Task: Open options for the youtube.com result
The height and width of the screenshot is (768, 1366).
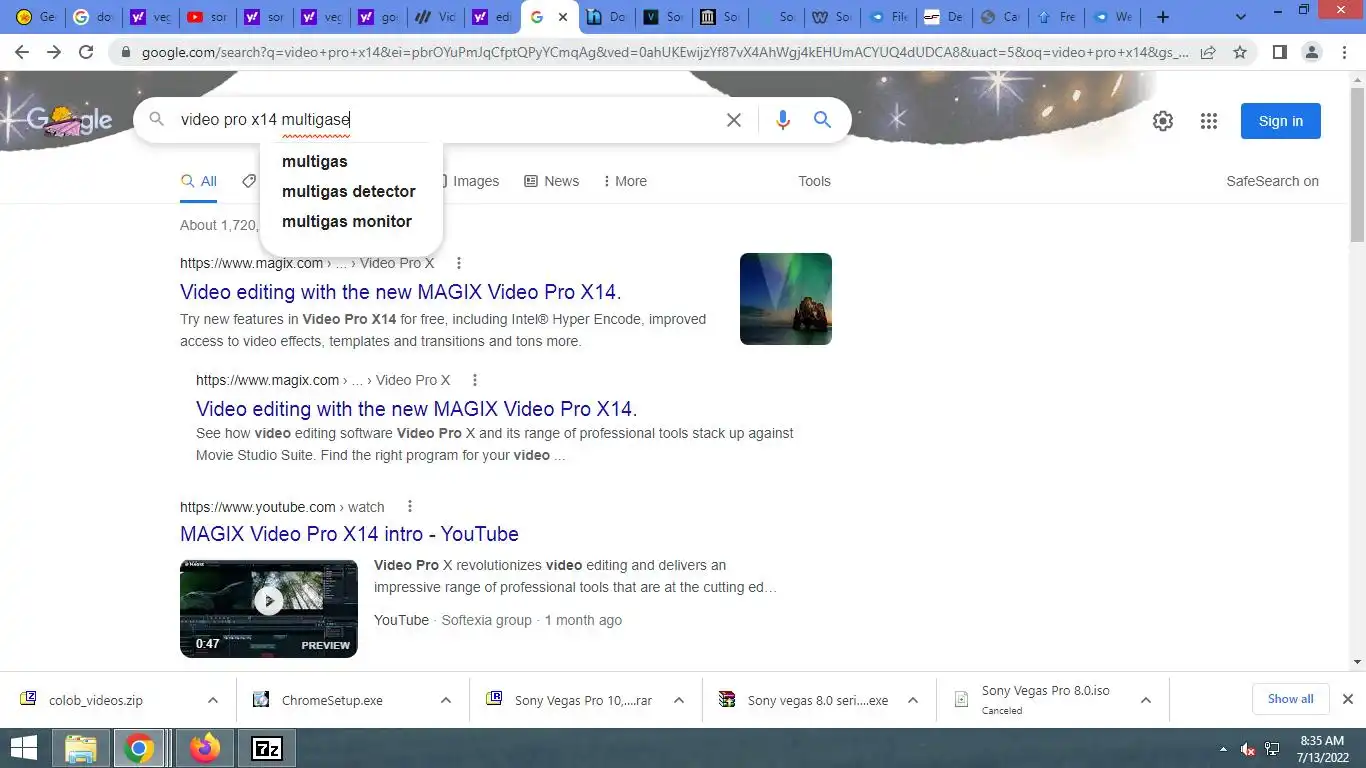Action: tap(409, 507)
